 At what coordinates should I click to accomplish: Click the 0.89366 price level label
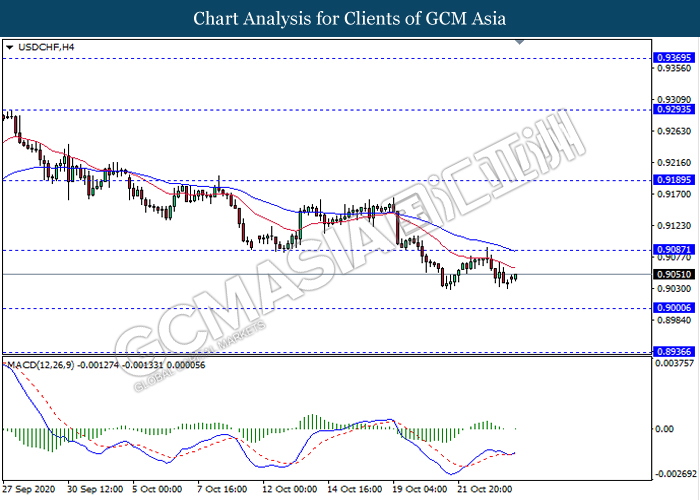click(674, 351)
